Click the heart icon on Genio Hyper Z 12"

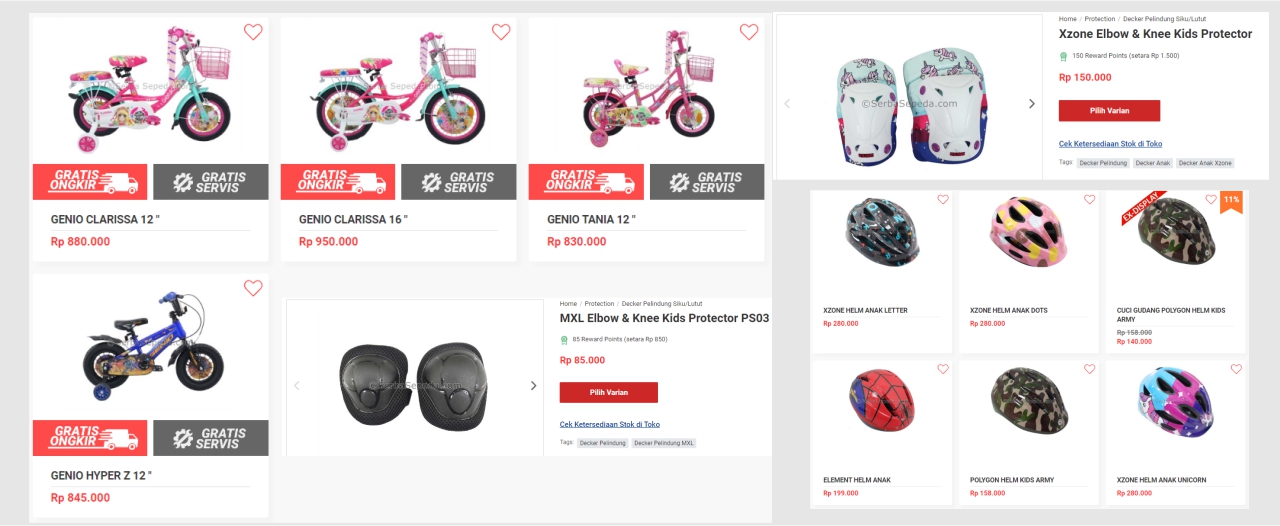pos(253,288)
